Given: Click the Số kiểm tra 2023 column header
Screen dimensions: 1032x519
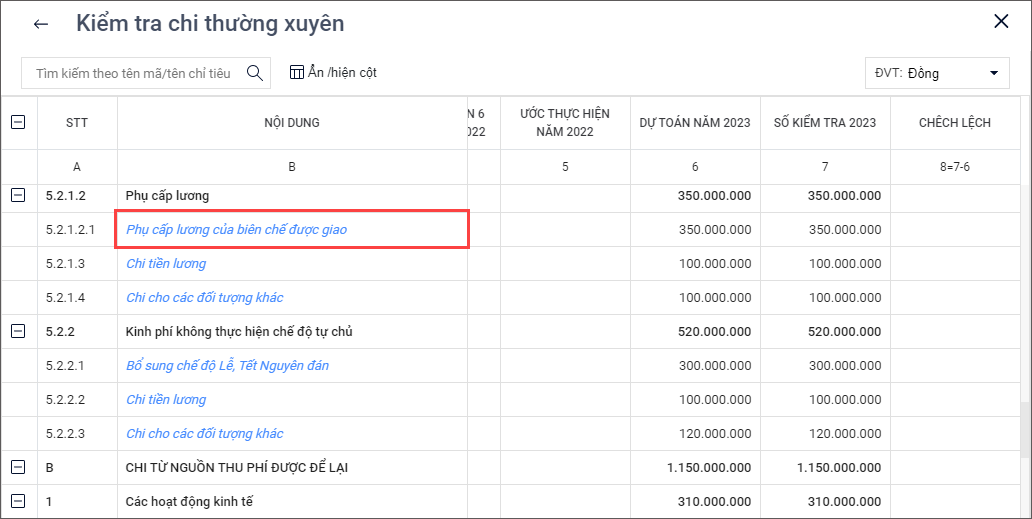Looking at the screenshot, I should point(825,123).
